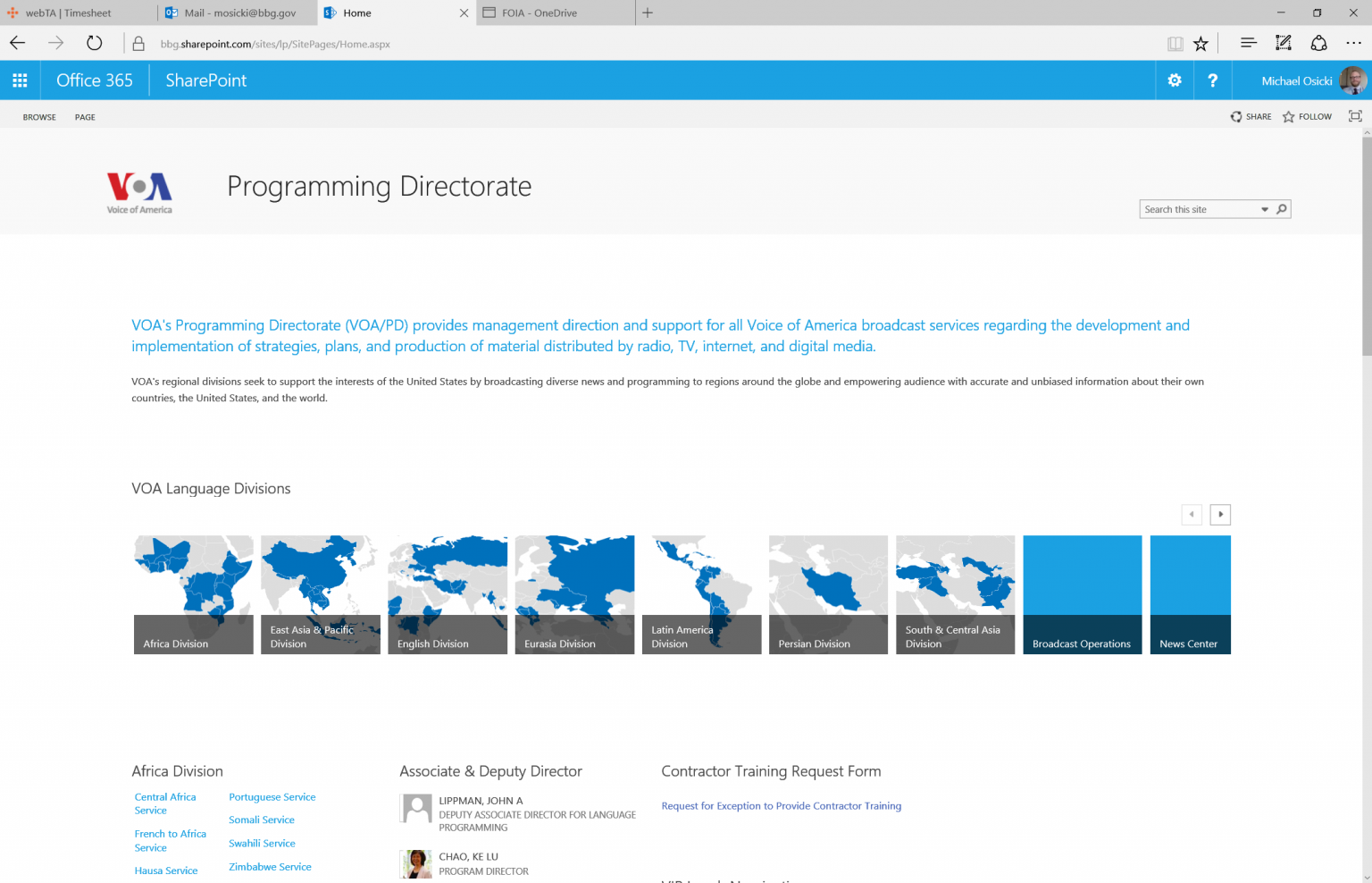Open the Africa Division tile
Screen dimensions: 1372x883
coord(194,594)
